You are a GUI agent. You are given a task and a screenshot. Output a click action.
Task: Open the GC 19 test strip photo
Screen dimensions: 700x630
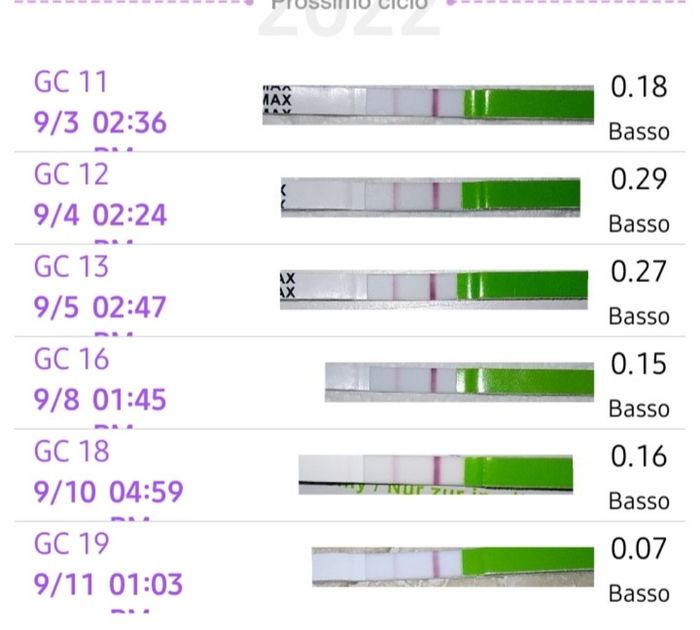[452, 565]
